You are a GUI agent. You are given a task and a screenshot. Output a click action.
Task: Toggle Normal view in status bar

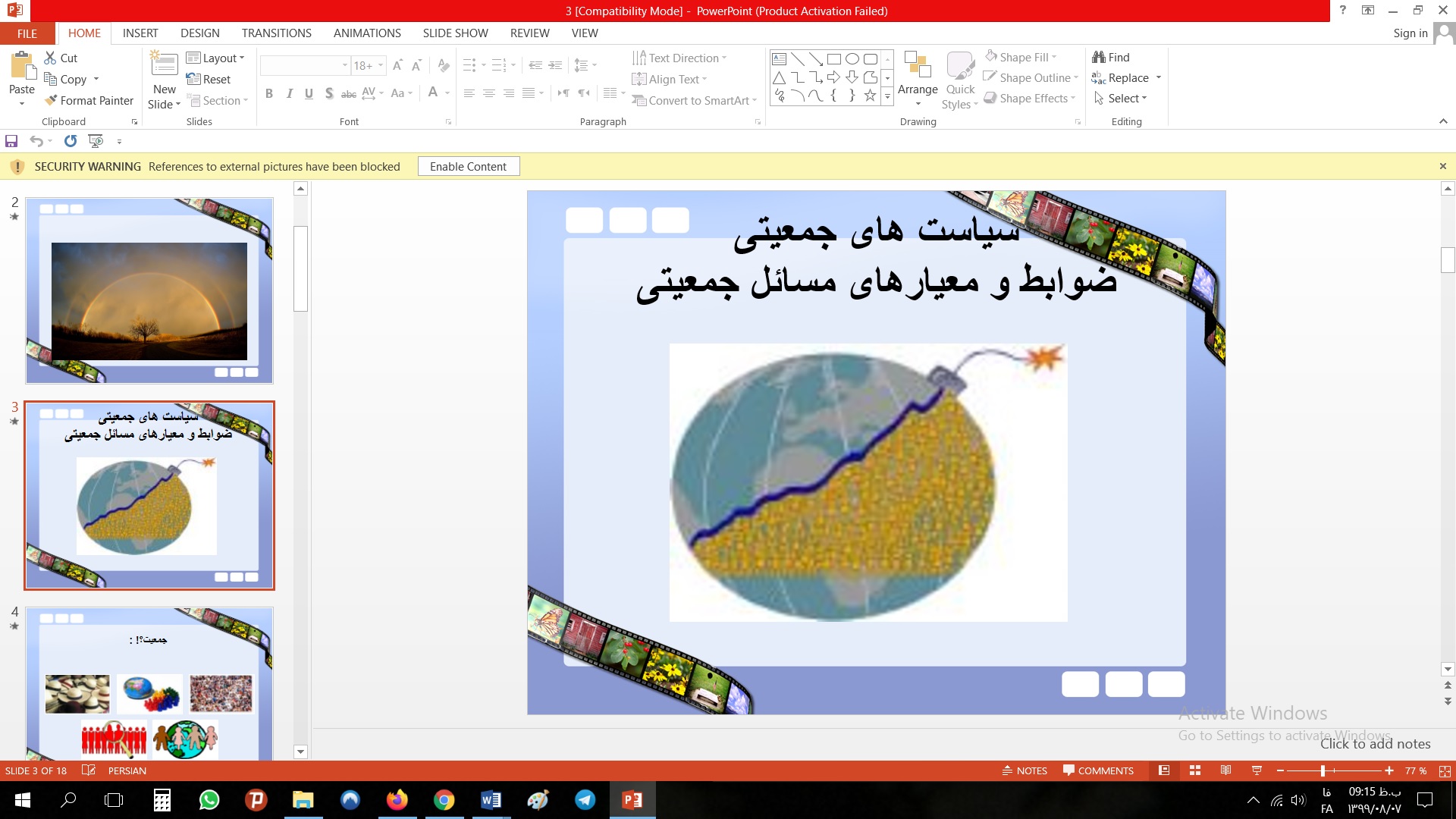pos(1164,770)
